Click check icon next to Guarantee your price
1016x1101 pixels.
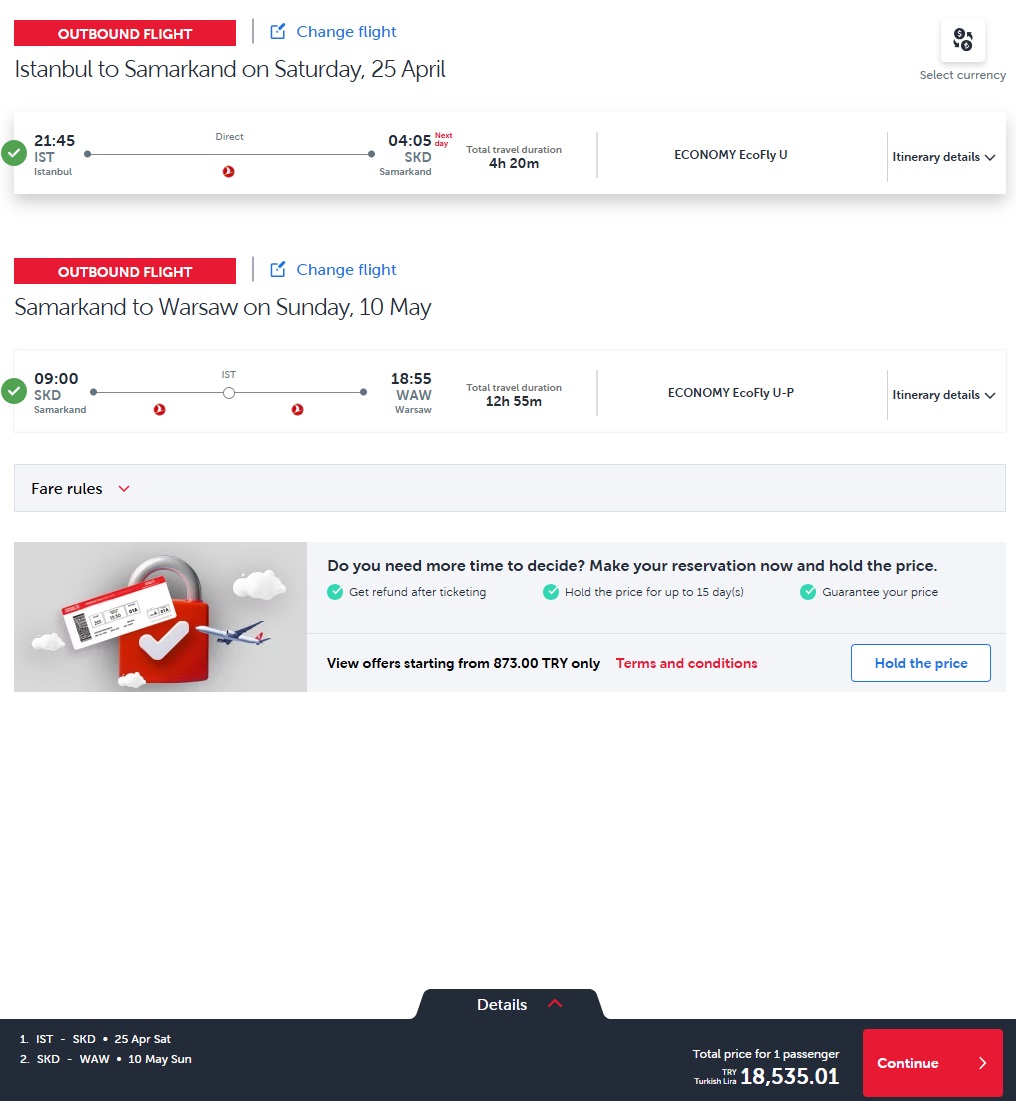(x=808, y=592)
